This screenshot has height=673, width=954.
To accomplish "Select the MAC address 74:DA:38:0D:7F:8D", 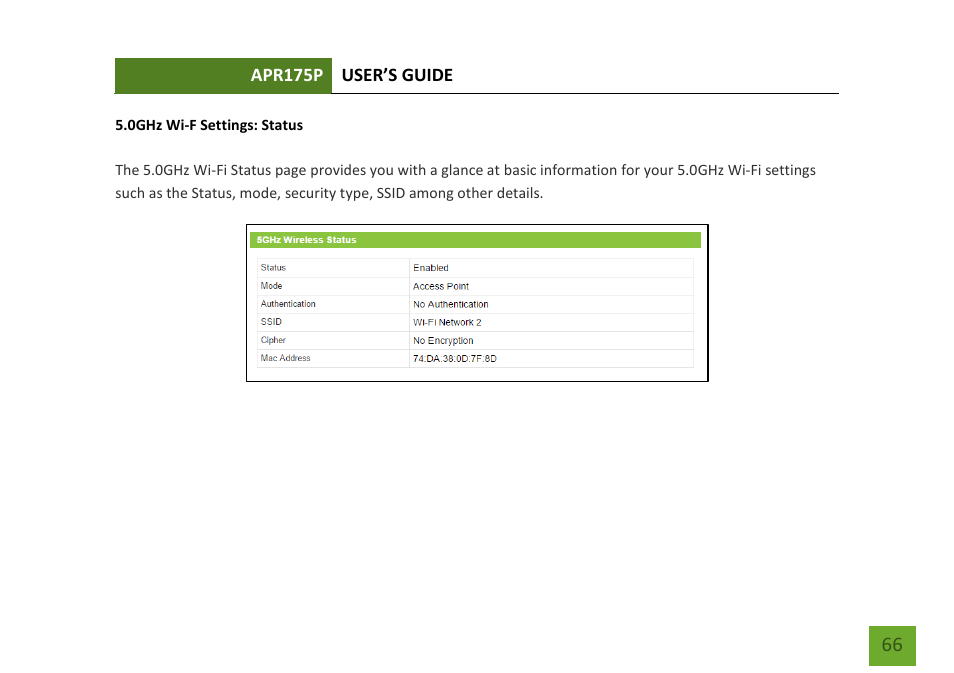I will [455, 358].
